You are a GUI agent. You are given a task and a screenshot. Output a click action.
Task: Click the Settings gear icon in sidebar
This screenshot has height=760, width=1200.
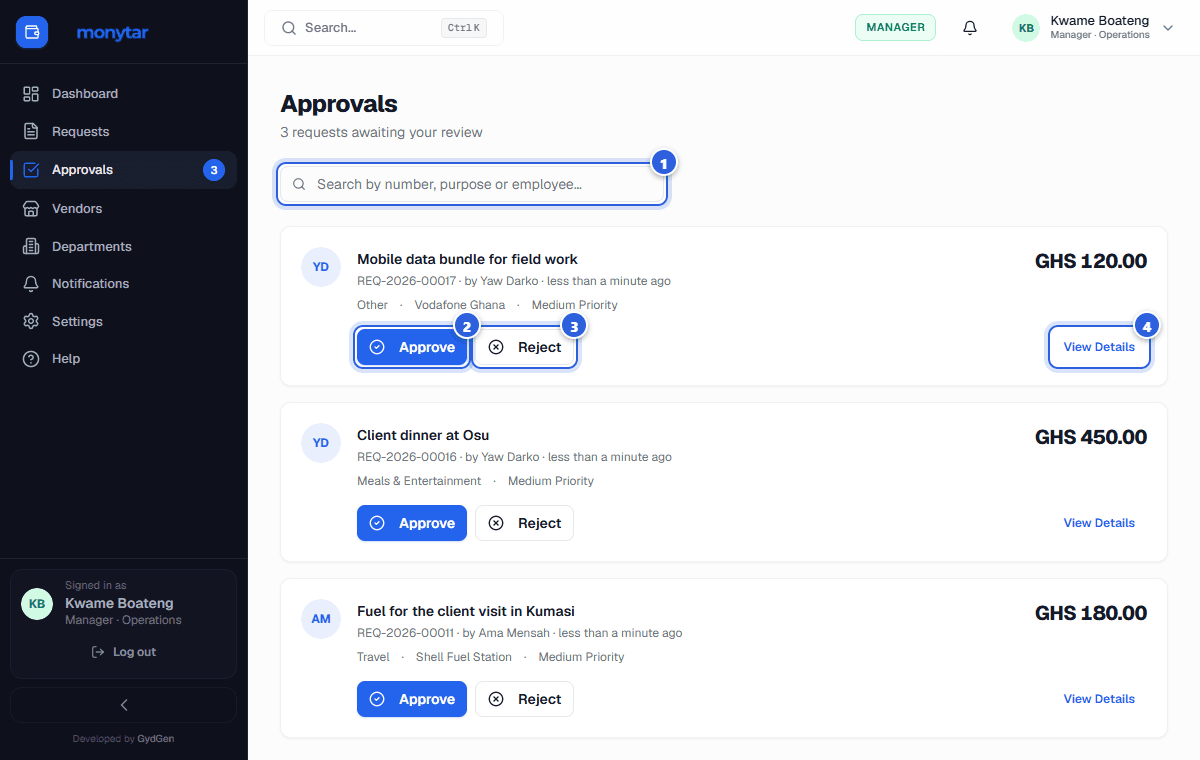coord(31,322)
